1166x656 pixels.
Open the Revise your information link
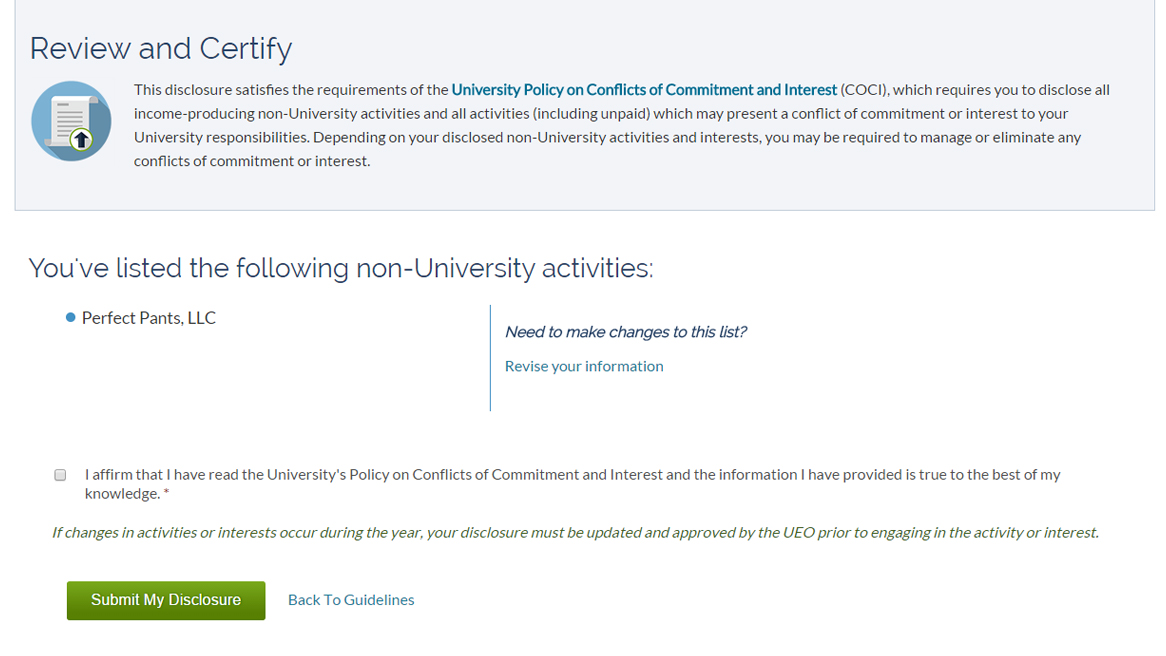[x=584, y=366]
